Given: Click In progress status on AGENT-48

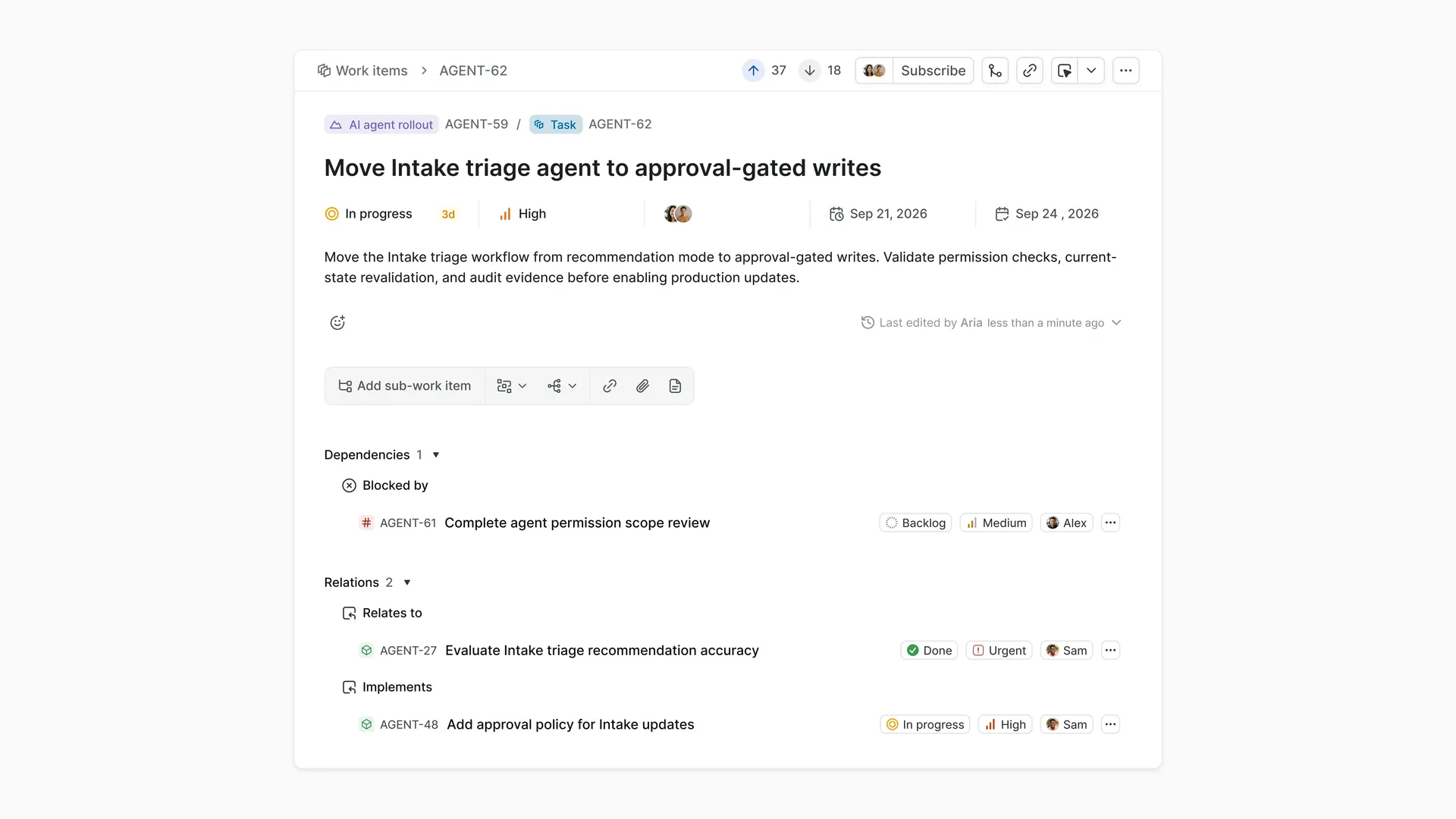Looking at the screenshot, I should (924, 725).
